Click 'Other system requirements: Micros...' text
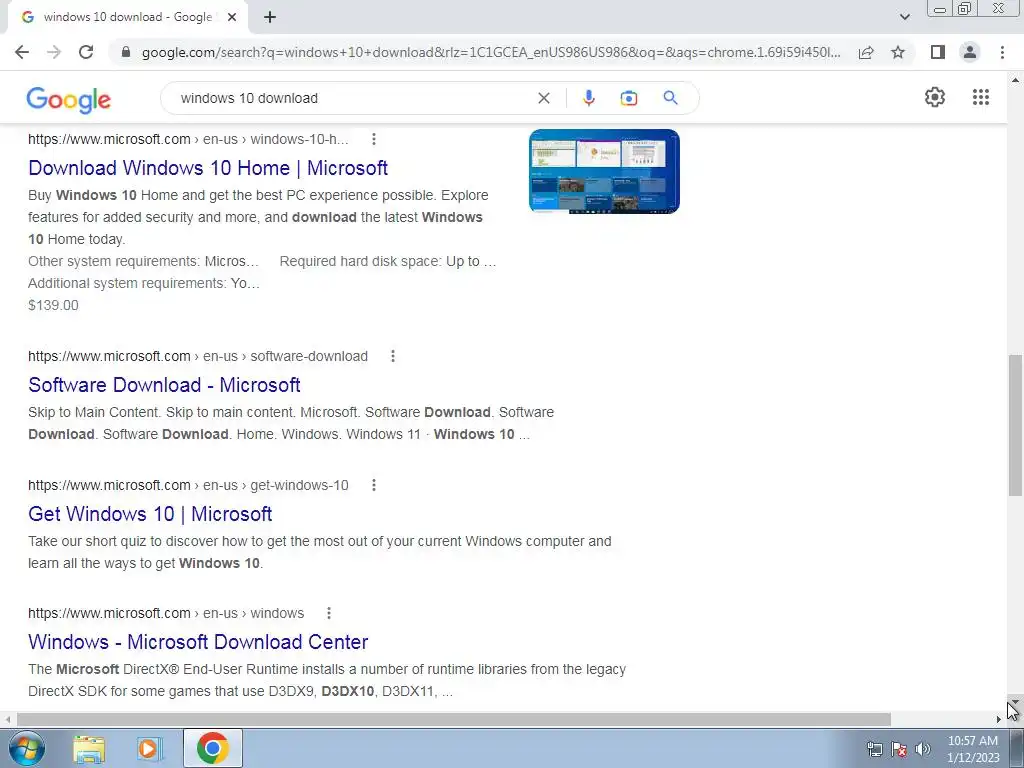The width and height of the screenshot is (1024, 768). coord(144,261)
